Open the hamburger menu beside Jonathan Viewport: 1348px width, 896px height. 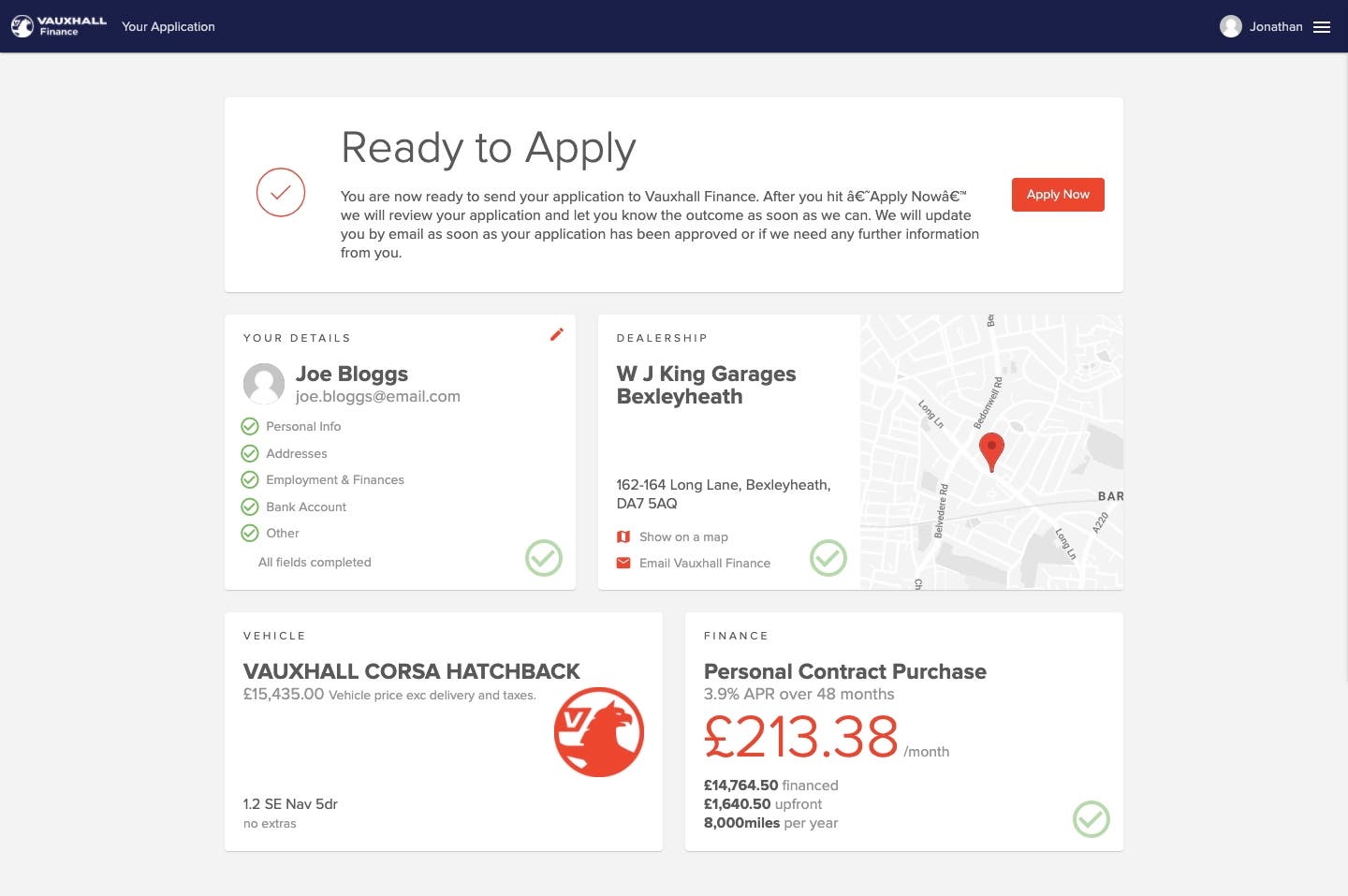(x=1322, y=27)
